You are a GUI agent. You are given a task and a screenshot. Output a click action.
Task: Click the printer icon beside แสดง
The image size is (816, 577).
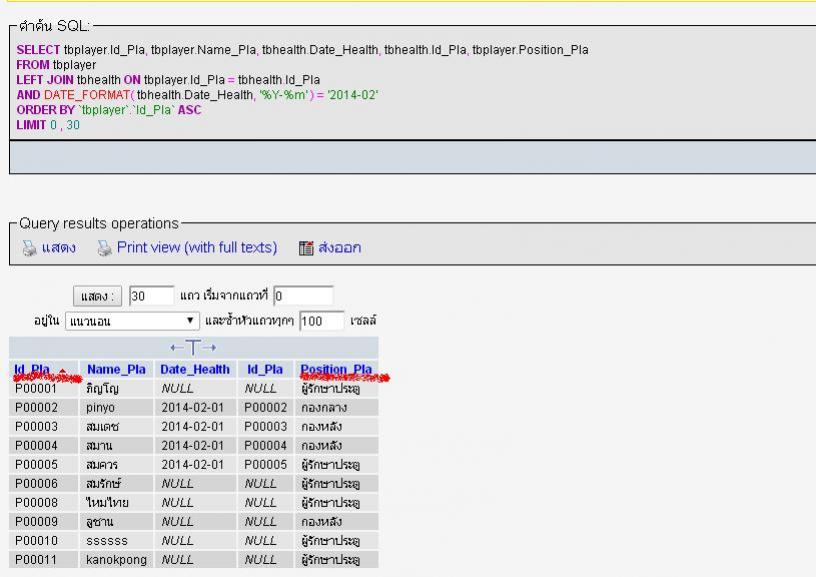[x=27, y=247]
